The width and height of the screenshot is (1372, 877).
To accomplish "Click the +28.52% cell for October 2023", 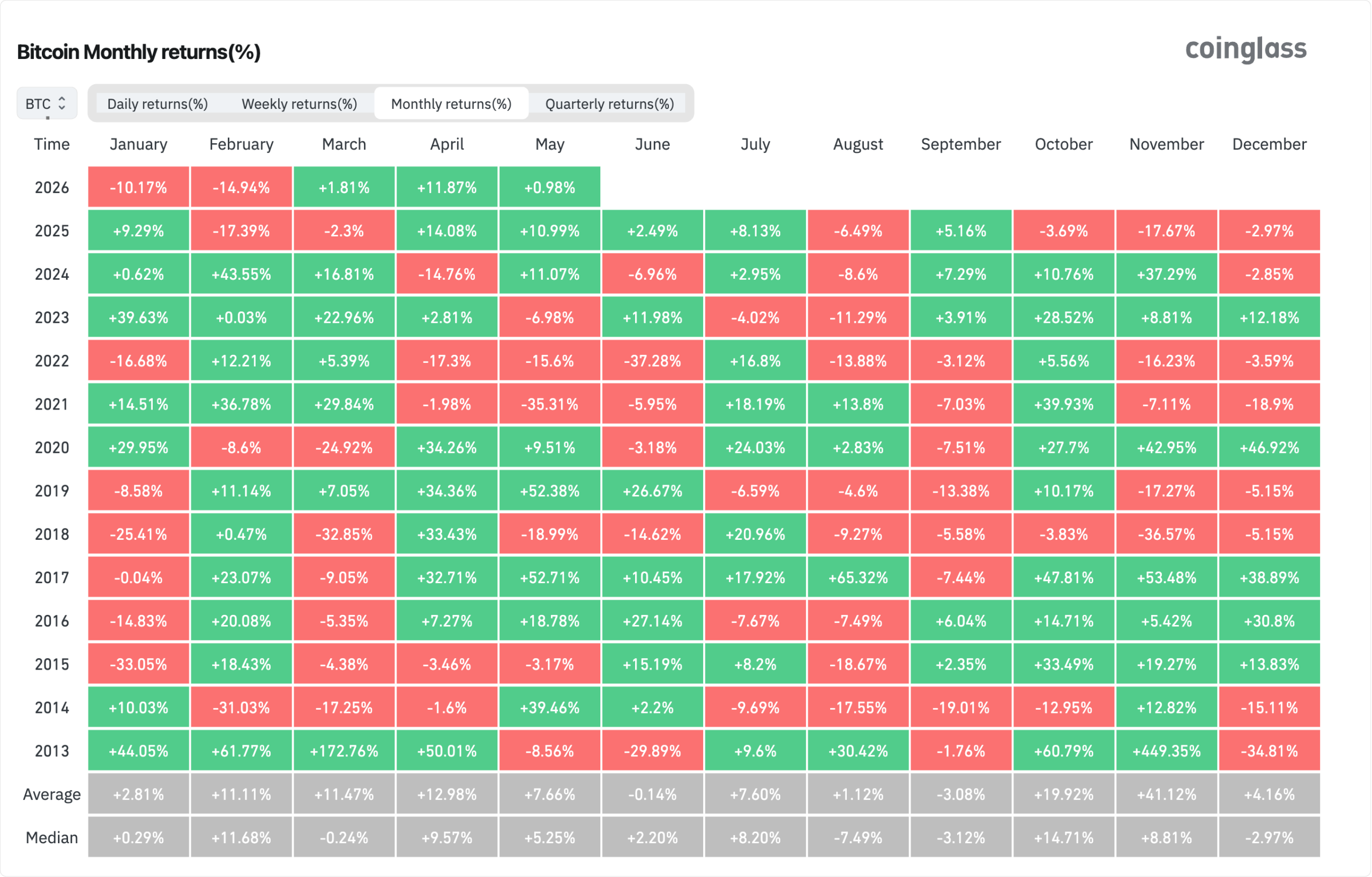I will pos(1064,317).
